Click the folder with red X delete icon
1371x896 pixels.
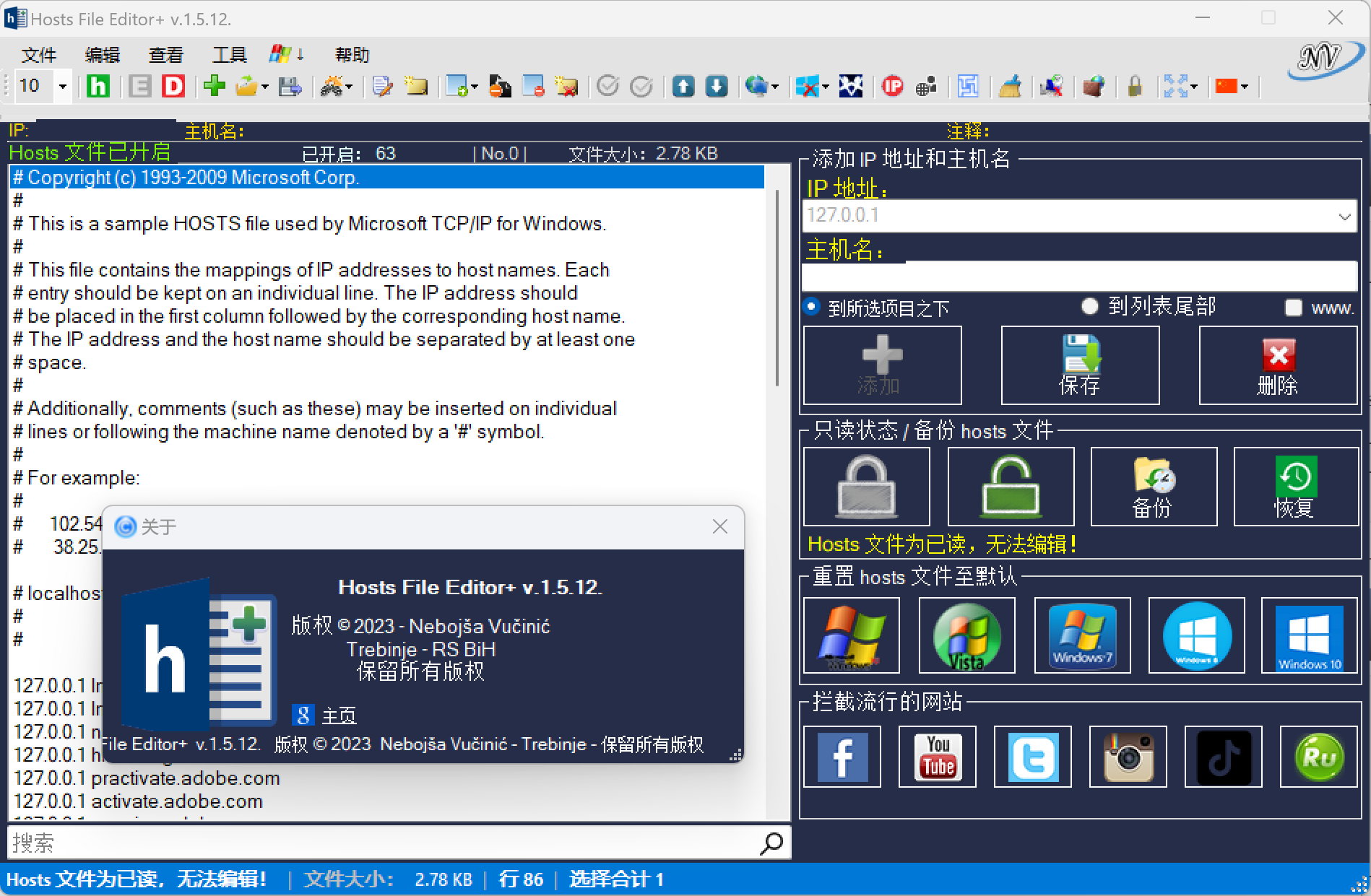click(x=566, y=87)
